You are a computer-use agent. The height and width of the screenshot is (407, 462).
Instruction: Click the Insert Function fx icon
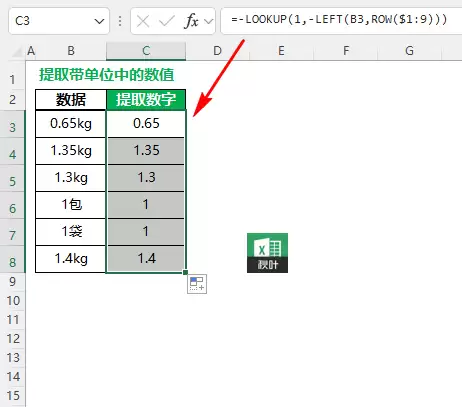pos(191,21)
